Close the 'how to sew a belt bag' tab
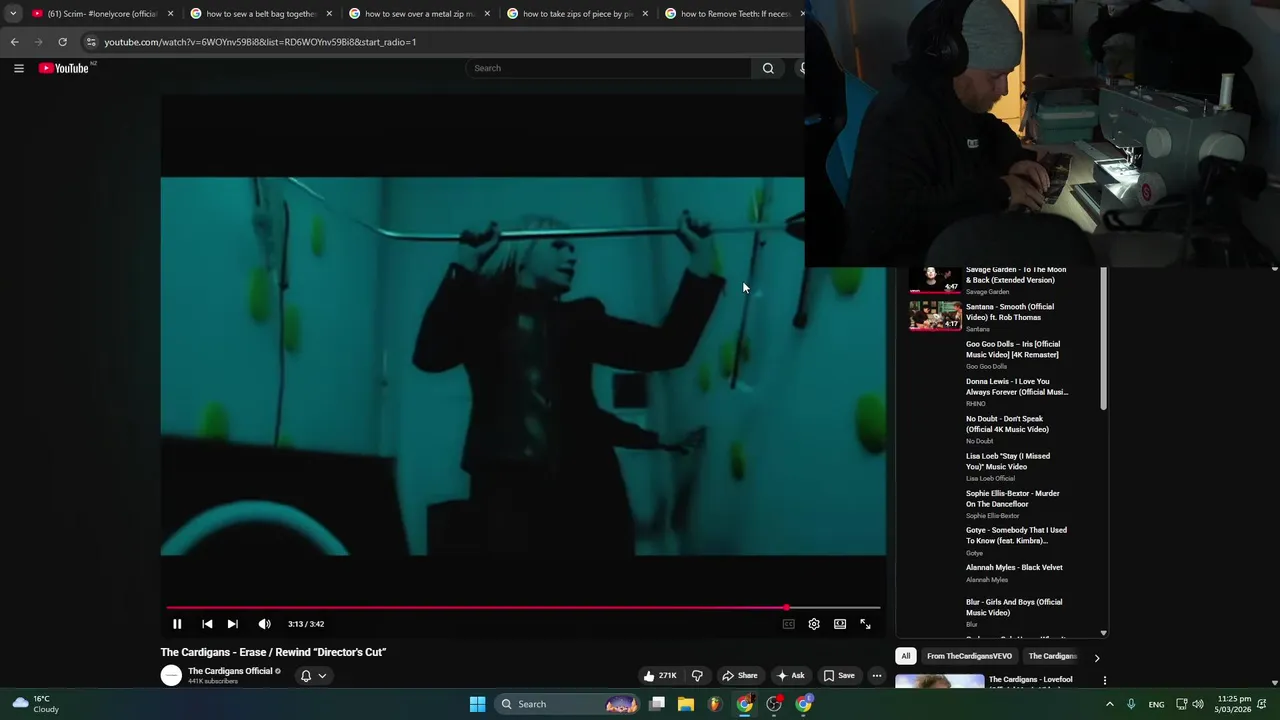The width and height of the screenshot is (1280, 720). pos(329,14)
